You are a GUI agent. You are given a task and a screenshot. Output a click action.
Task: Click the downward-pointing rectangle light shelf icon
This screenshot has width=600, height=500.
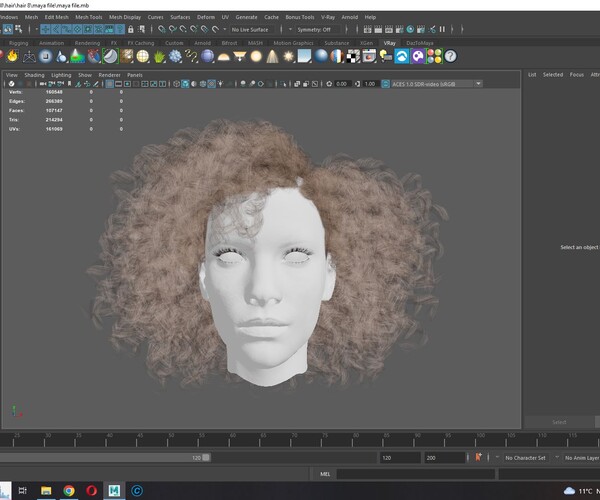click(x=240, y=57)
